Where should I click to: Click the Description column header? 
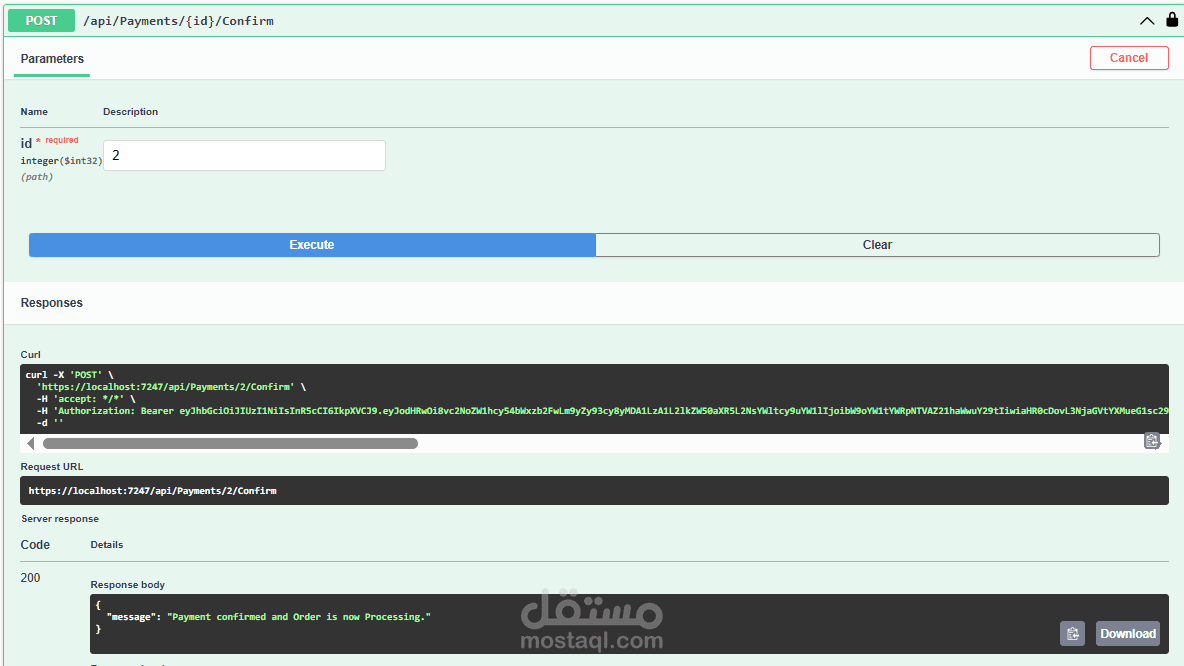131,112
